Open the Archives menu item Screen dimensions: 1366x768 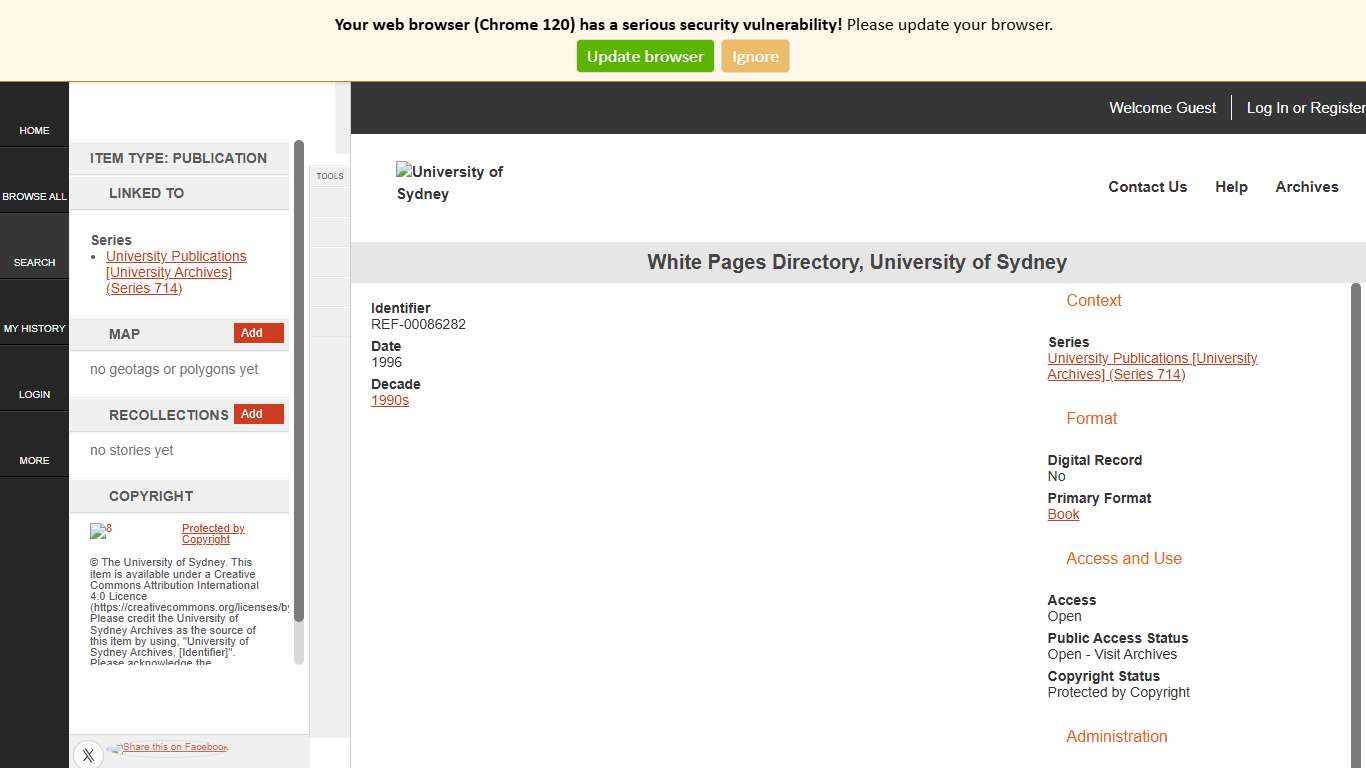[1307, 187]
